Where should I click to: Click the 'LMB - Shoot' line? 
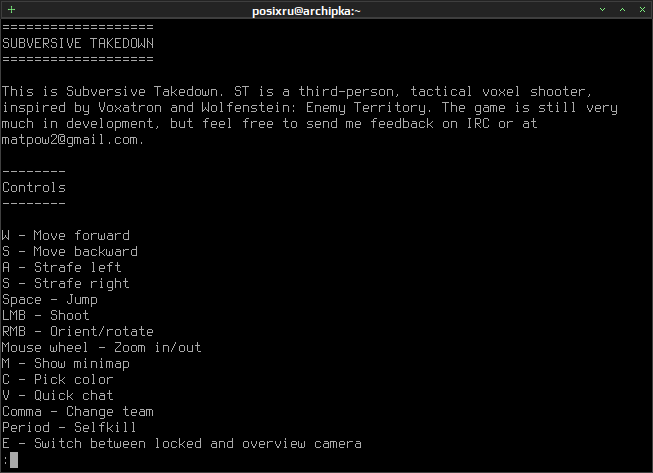pyautogui.click(x=46, y=316)
